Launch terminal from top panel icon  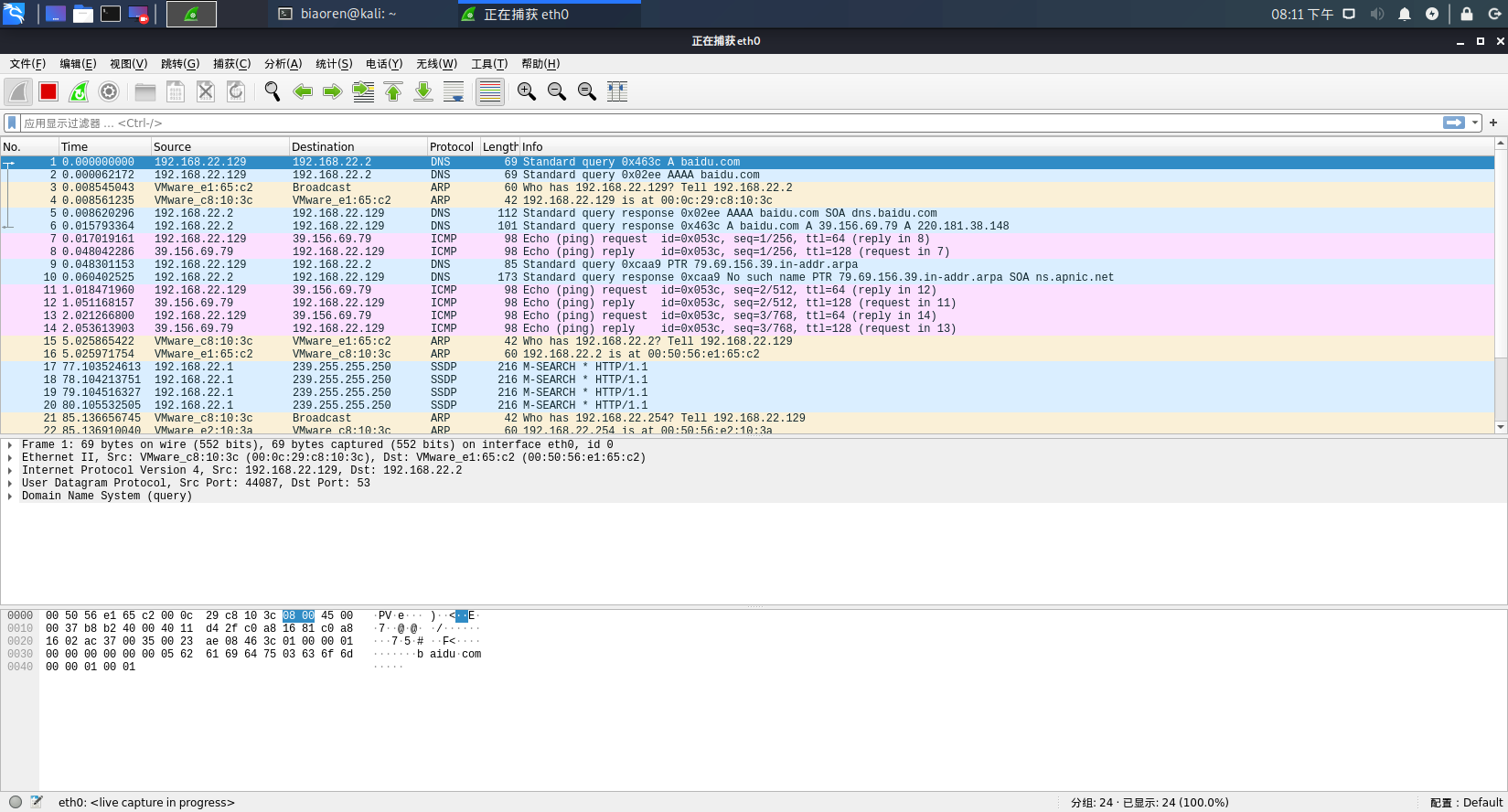coord(111,14)
